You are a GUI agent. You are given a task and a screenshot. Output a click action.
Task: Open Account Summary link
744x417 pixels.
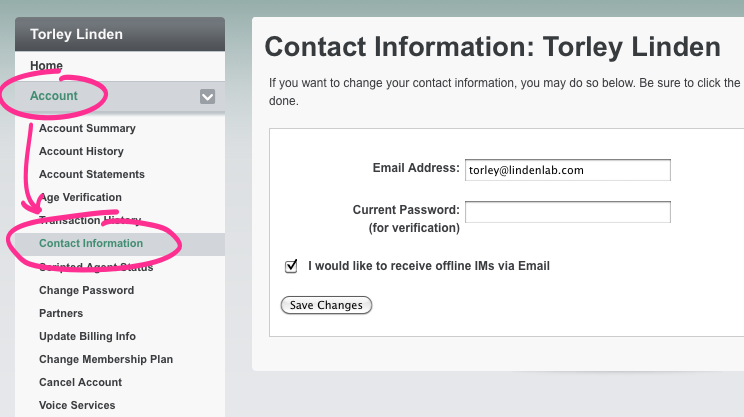pos(87,128)
